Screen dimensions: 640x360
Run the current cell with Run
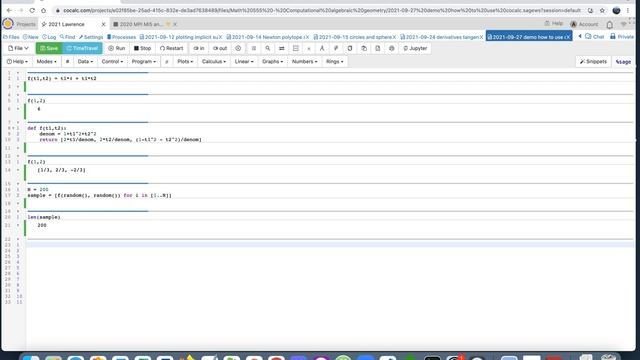click(117, 48)
